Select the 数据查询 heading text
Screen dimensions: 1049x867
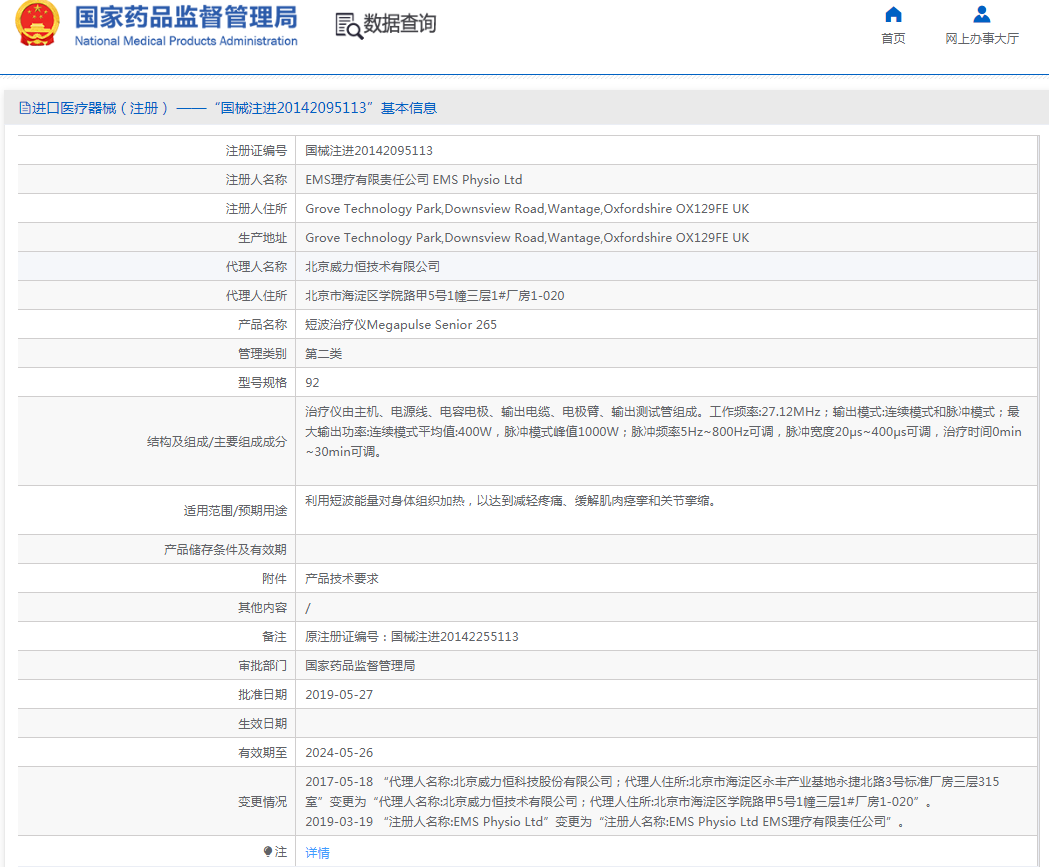[x=400, y=25]
